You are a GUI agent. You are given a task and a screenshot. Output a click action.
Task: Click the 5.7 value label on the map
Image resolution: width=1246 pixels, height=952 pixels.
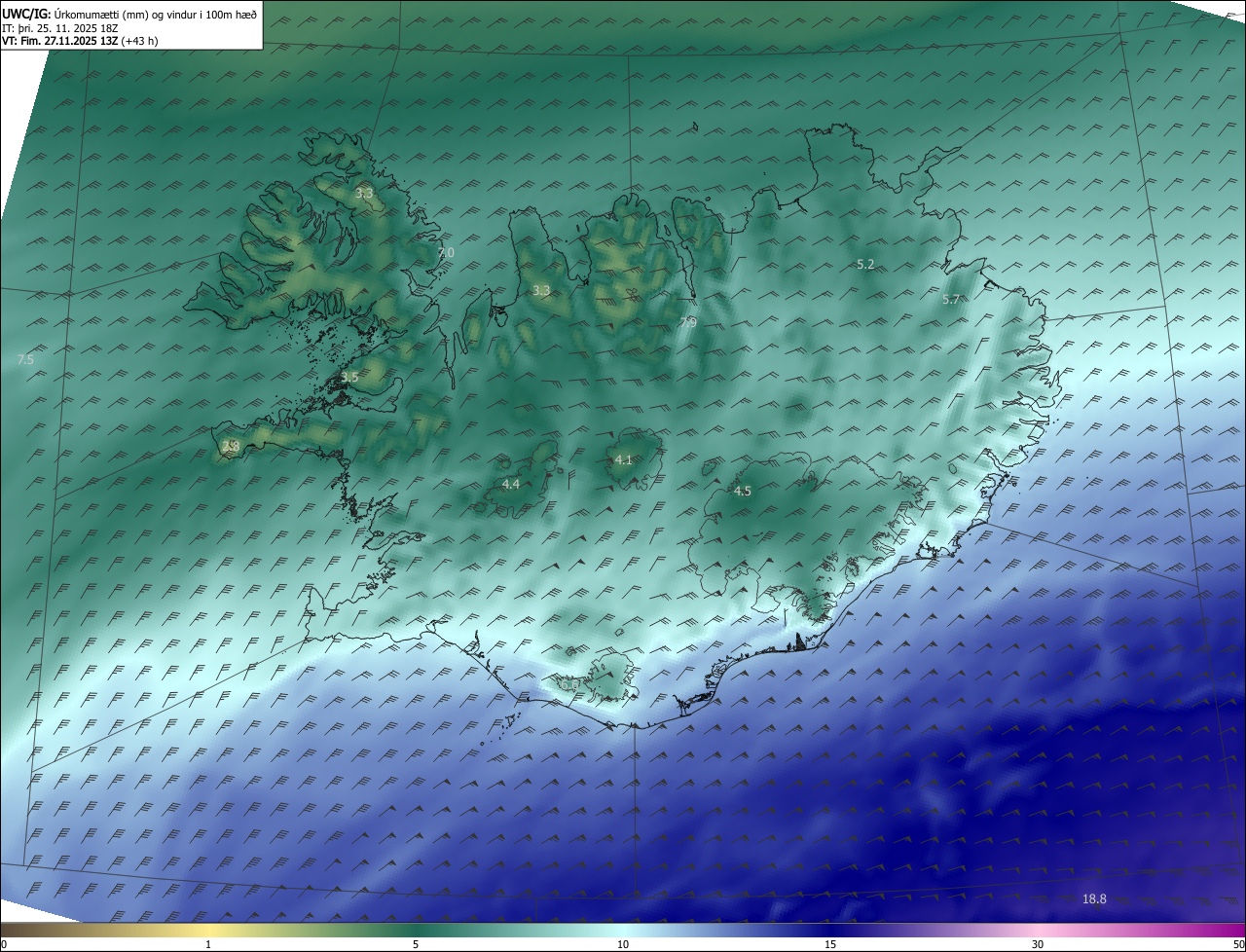pos(952,299)
